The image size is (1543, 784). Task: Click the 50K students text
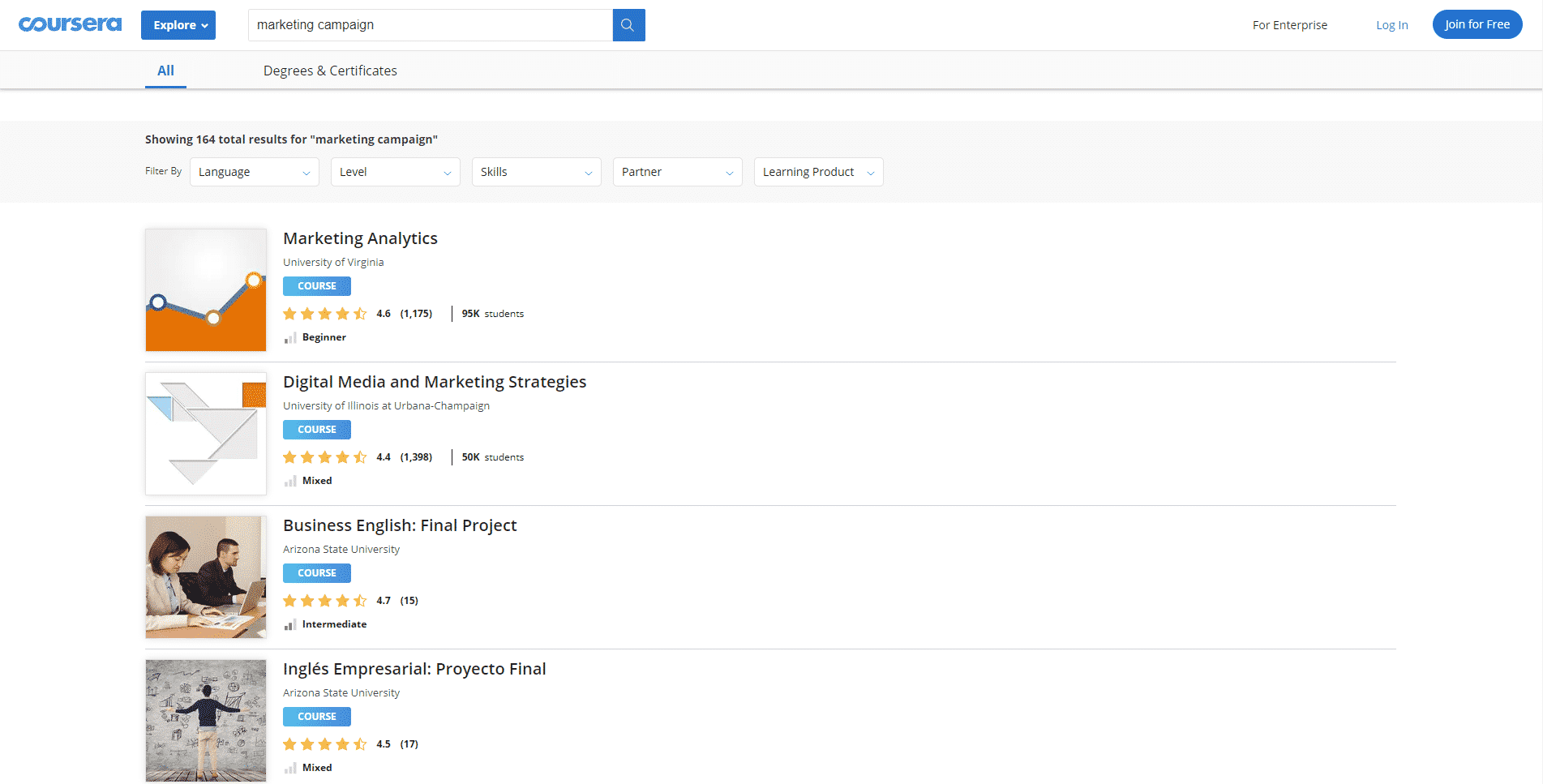tap(493, 457)
